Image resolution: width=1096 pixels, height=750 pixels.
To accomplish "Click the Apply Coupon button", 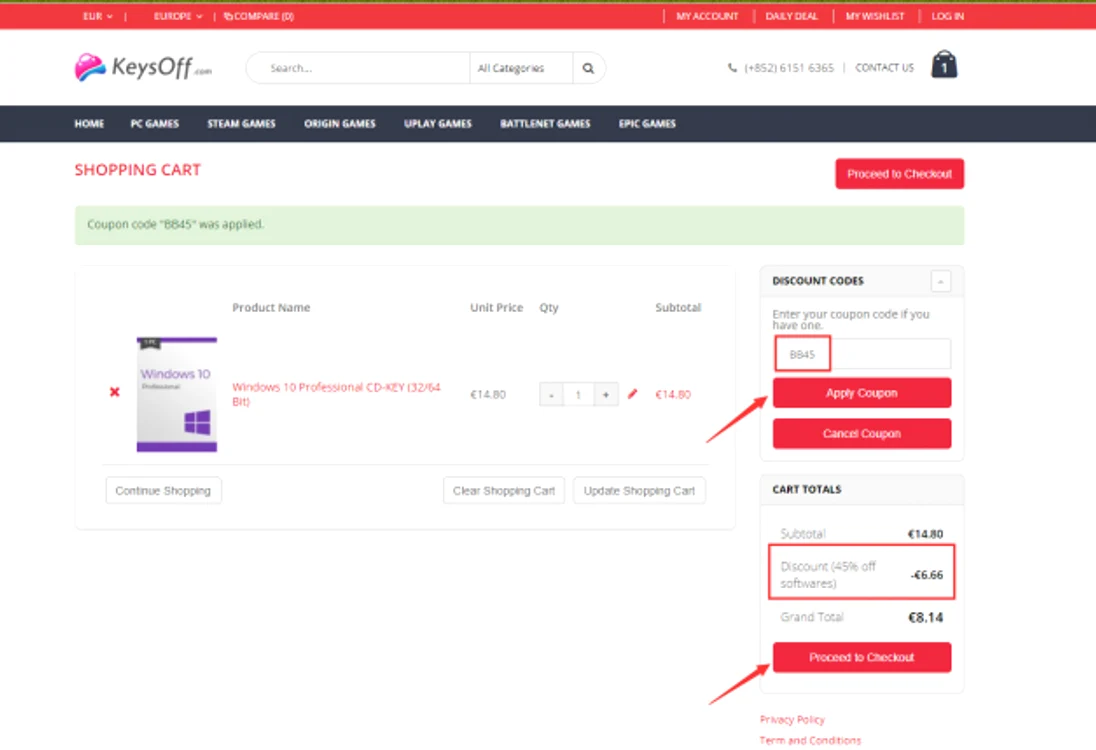I will coord(862,393).
